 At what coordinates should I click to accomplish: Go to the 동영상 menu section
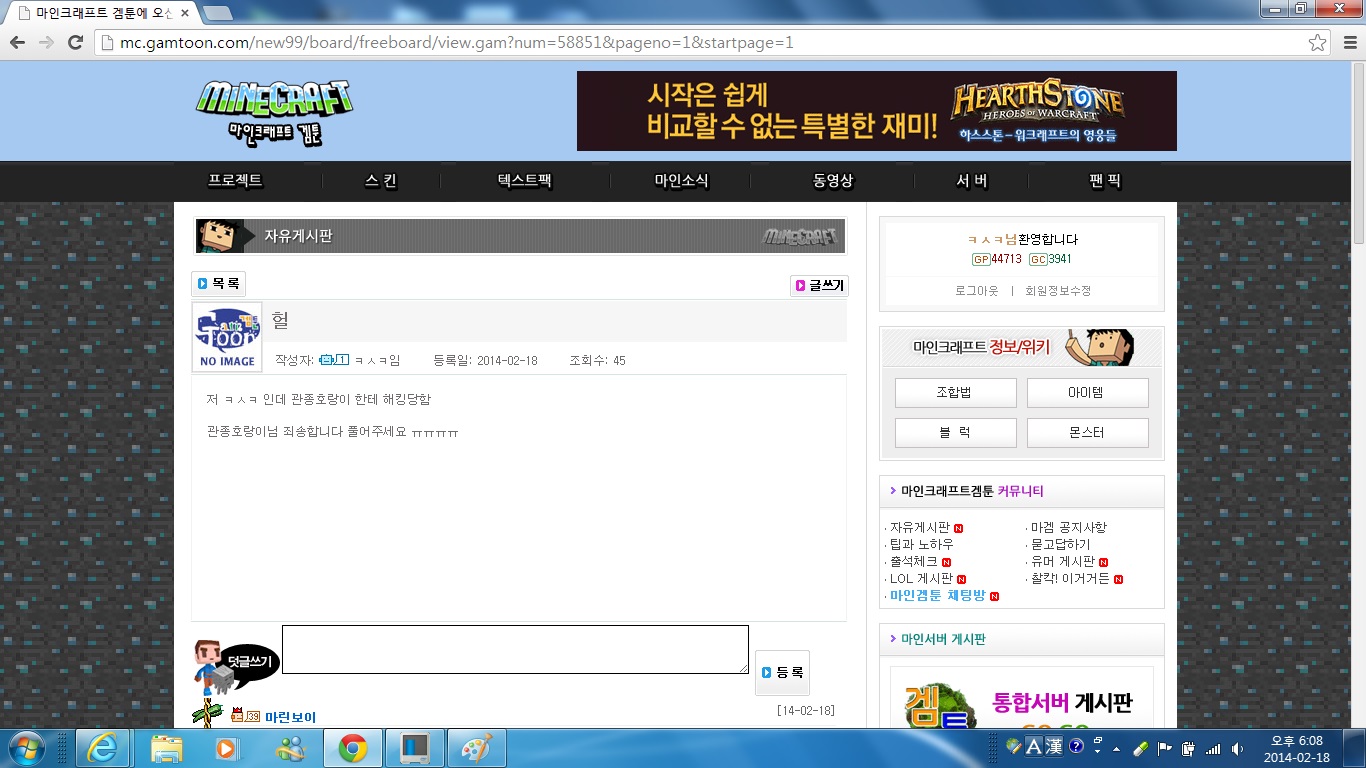click(x=833, y=181)
